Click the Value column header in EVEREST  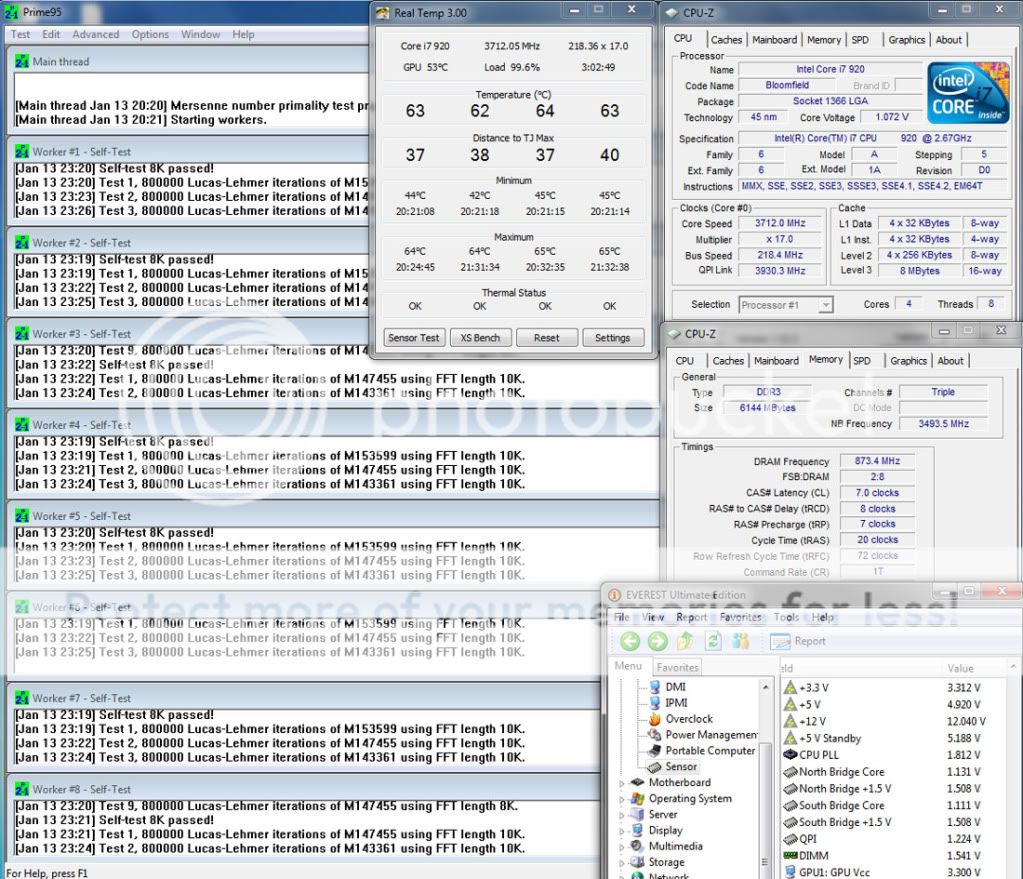[960, 668]
